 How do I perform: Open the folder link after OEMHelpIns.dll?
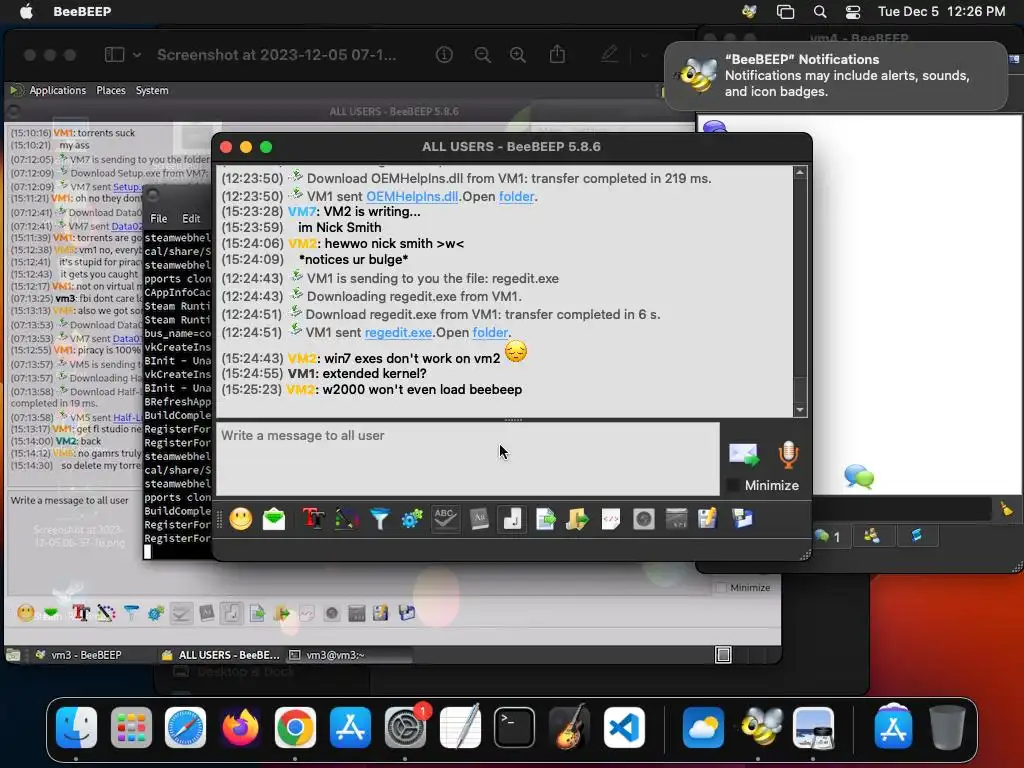517,197
